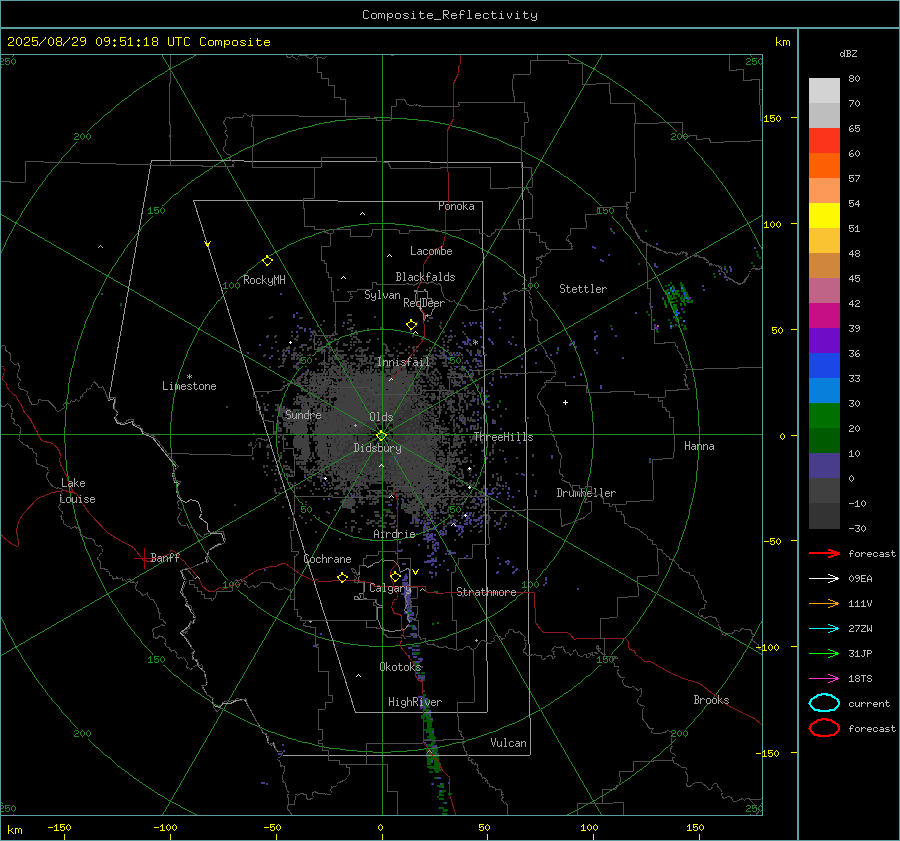Image resolution: width=900 pixels, height=841 pixels.
Task: Click the Limestone label
Action: (x=189, y=386)
